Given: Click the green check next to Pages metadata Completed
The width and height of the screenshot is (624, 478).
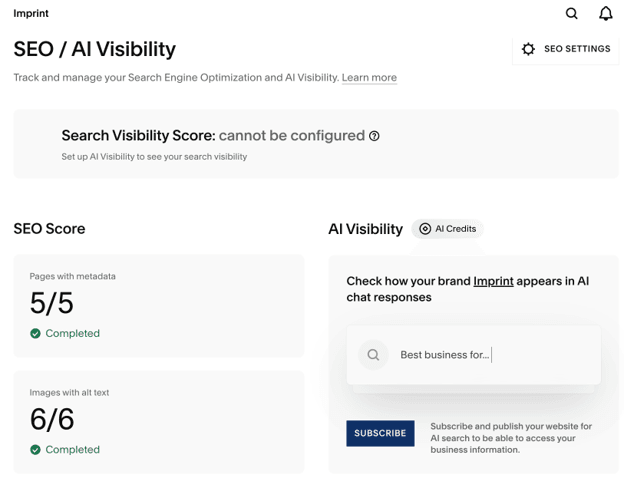Looking at the screenshot, I should pyautogui.click(x=35, y=333).
